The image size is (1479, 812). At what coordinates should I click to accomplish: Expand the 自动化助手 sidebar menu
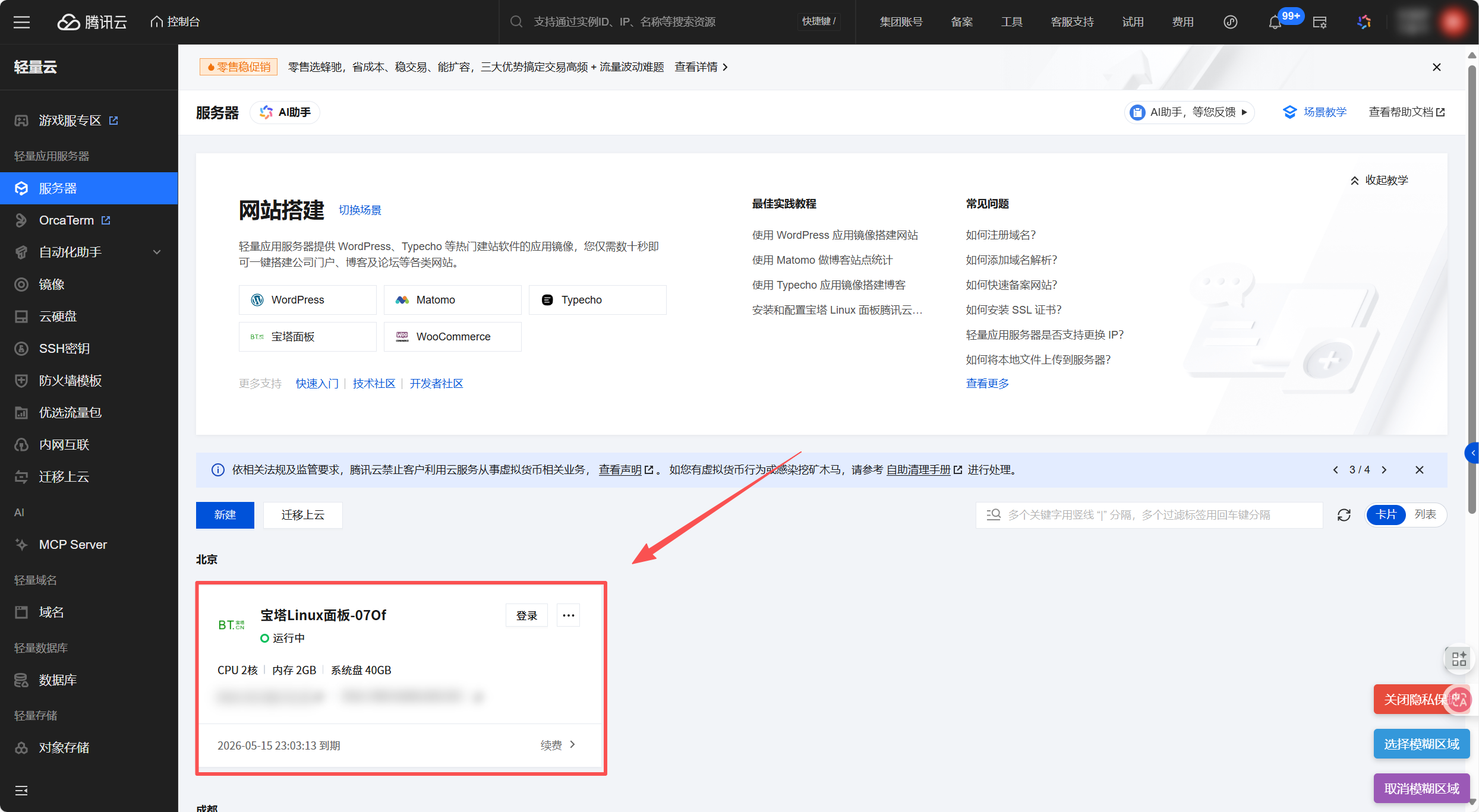pyautogui.click(x=89, y=252)
